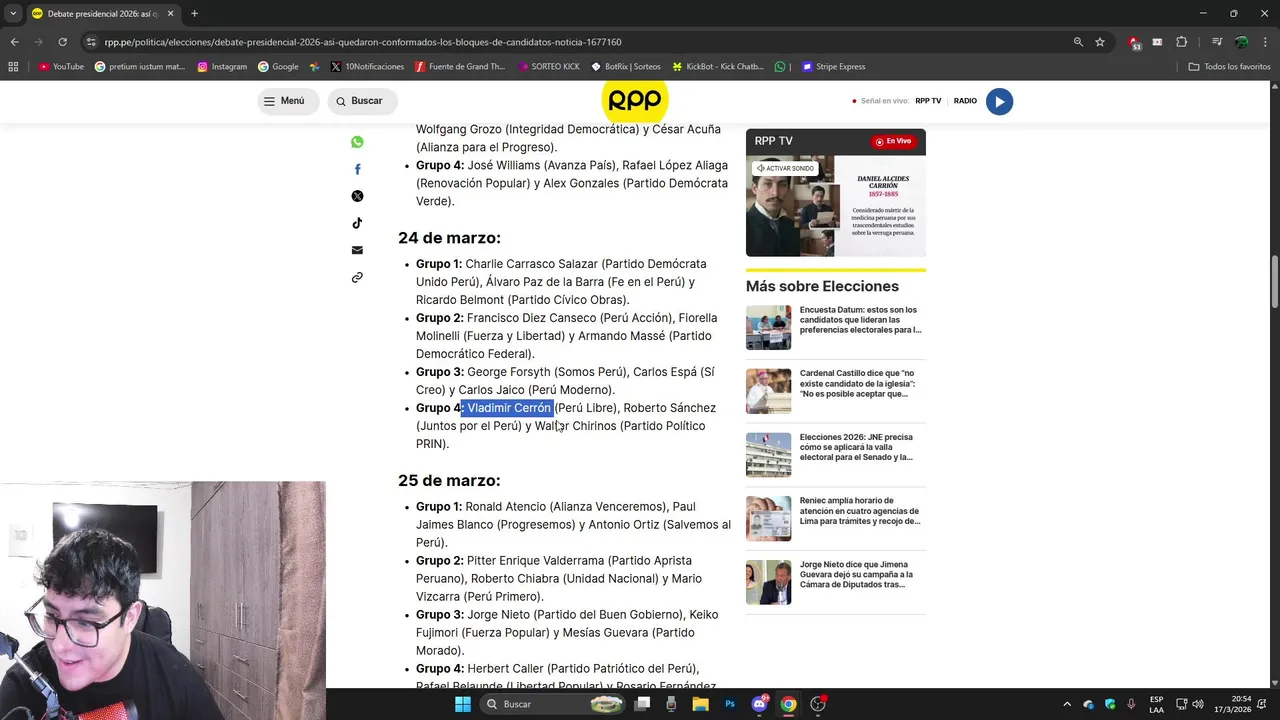Image resolution: width=1280 pixels, height=720 pixels.
Task: Open the zoom magnifier in address bar
Action: [1078, 42]
